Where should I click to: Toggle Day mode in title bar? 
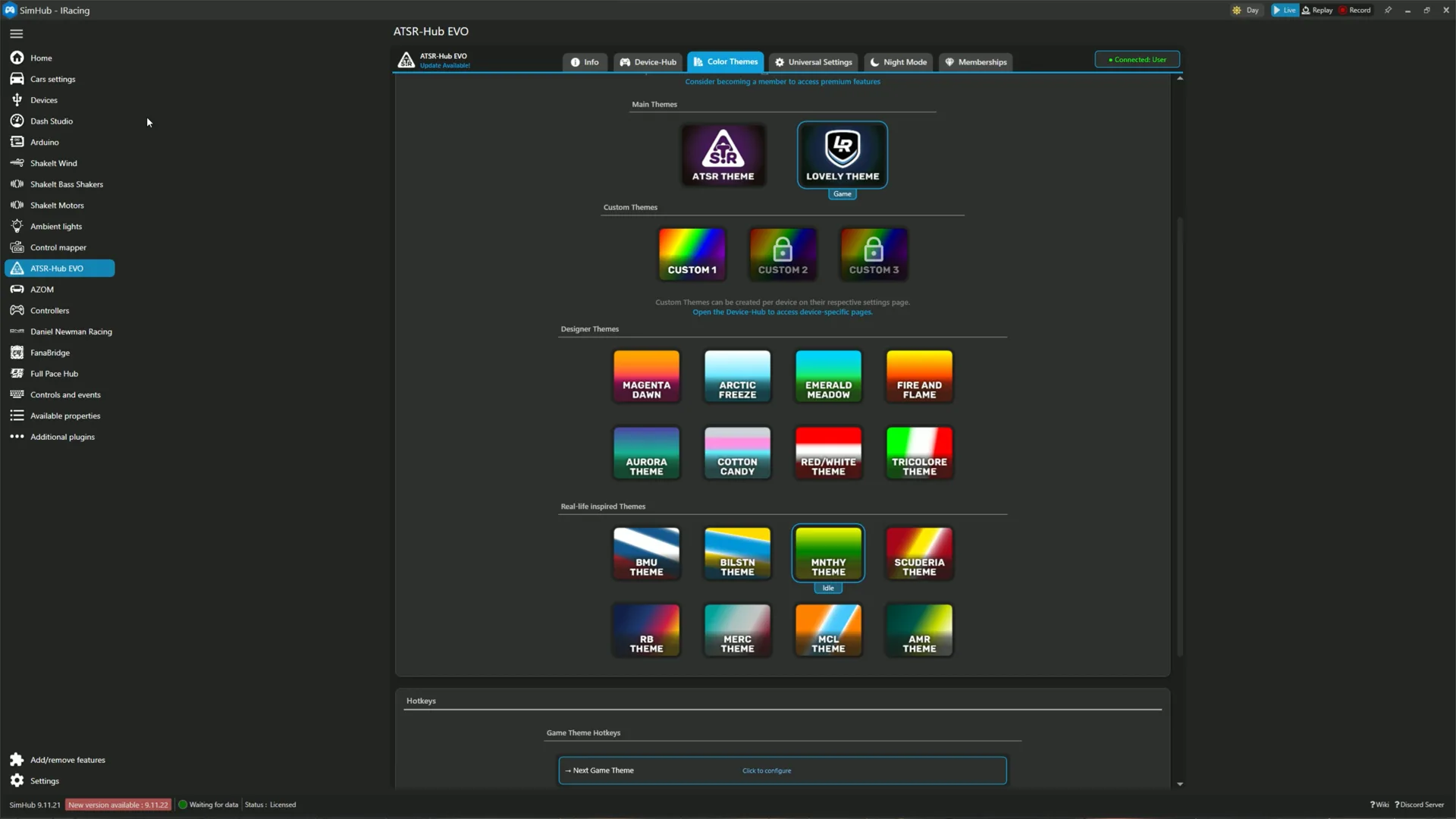pos(1246,10)
